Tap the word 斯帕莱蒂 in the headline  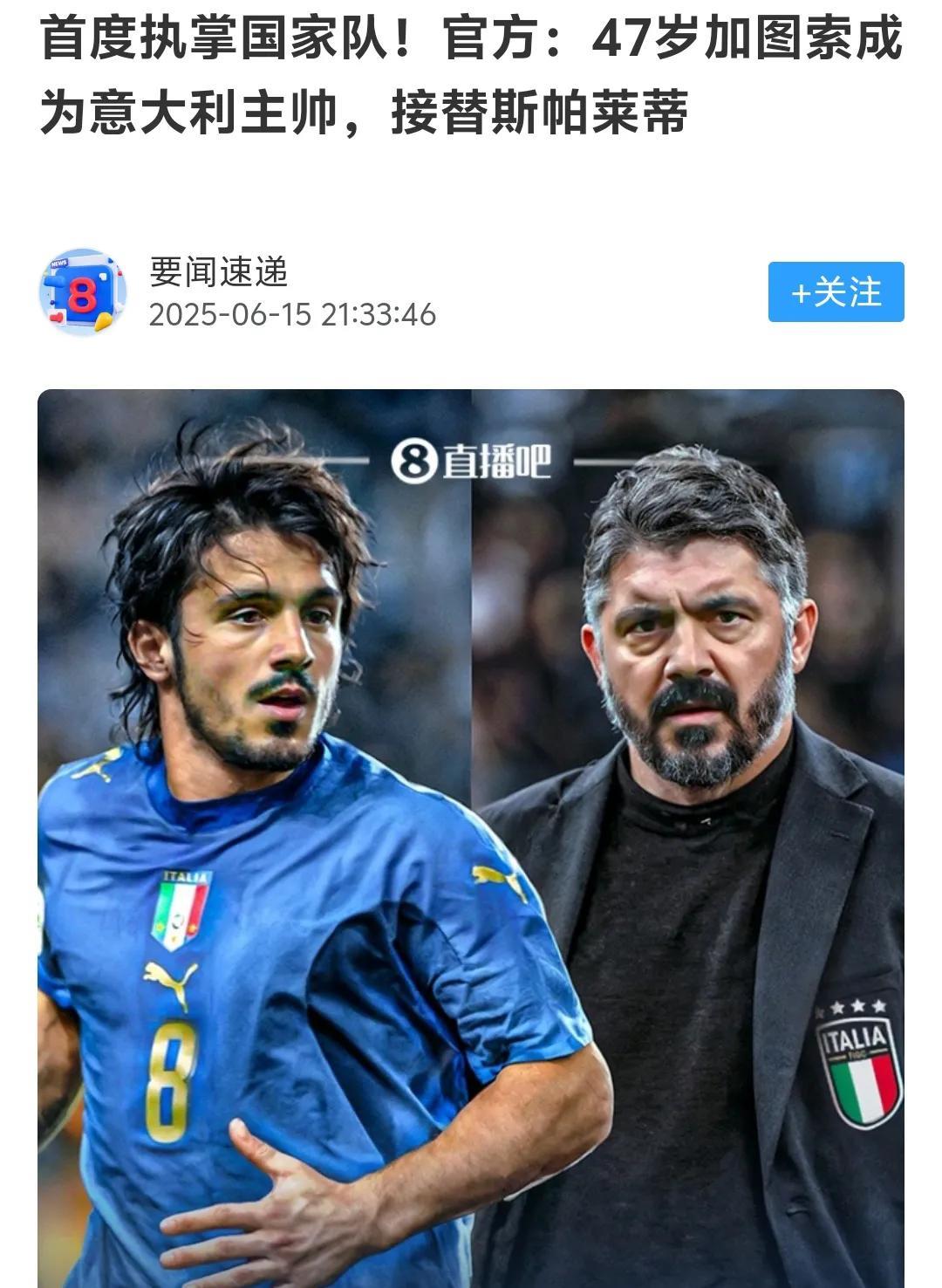coord(589,112)
